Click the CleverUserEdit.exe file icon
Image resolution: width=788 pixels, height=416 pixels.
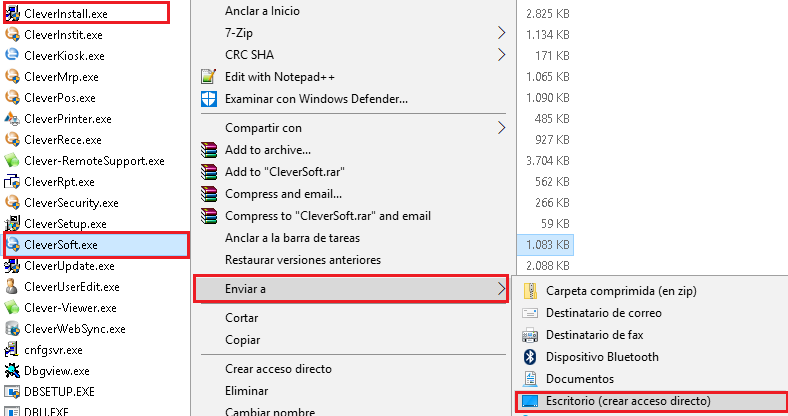(x=13, y=286)
